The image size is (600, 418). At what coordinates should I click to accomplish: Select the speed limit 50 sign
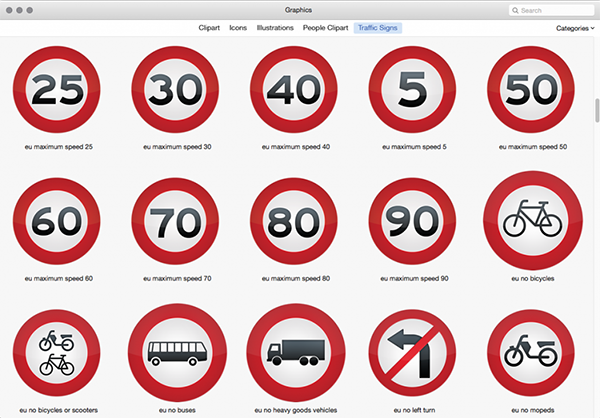(x=531, y=90)
